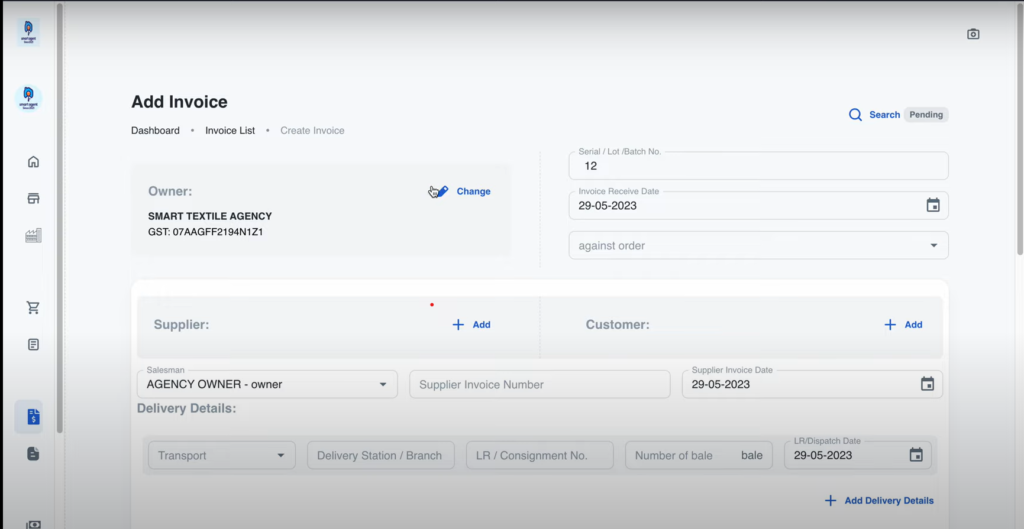
Task: Focus the LR / Consignment No. field
Action: point(539,455)
